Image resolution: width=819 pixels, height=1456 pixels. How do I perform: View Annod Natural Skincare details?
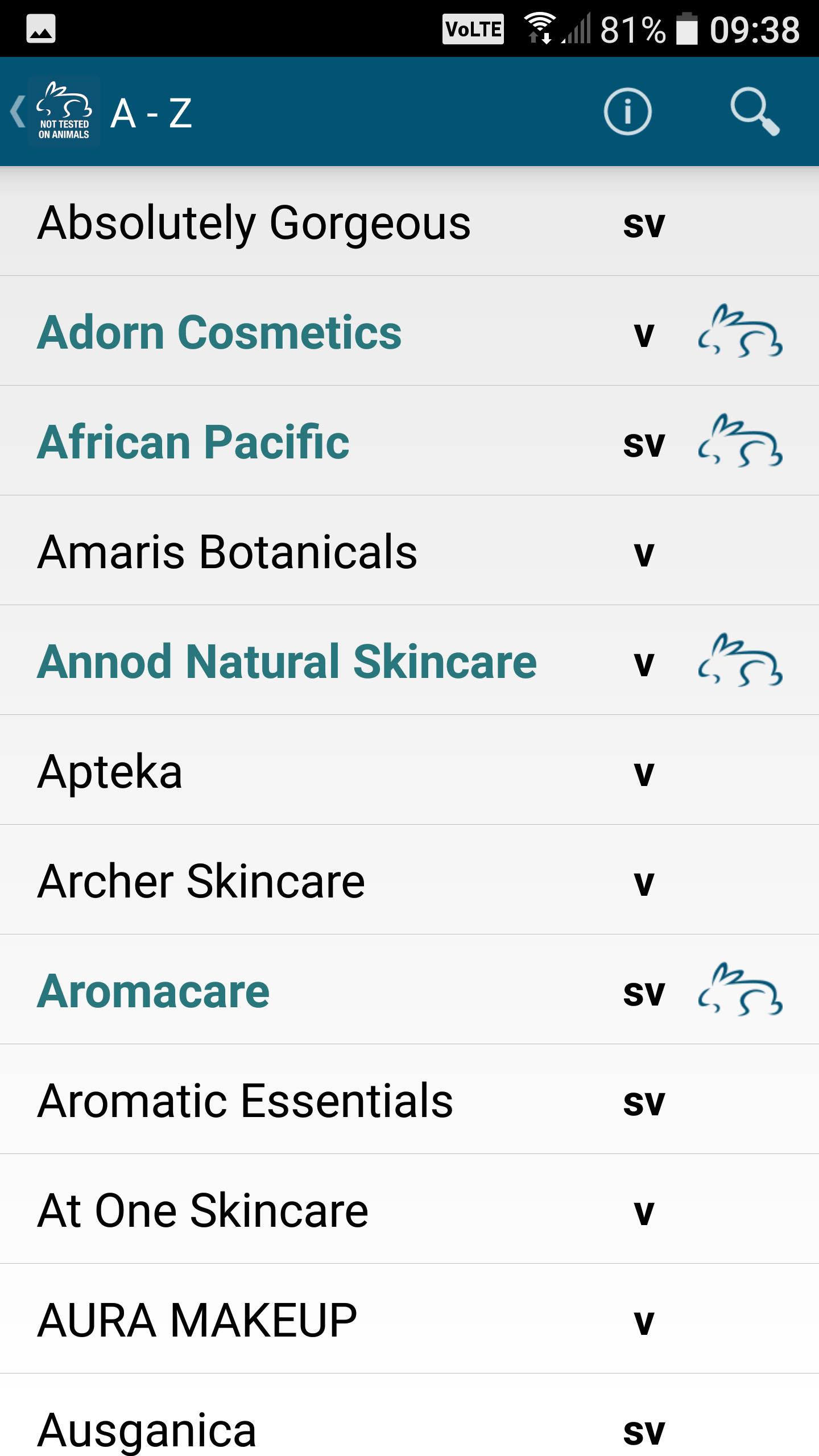(x=287, y=661)
